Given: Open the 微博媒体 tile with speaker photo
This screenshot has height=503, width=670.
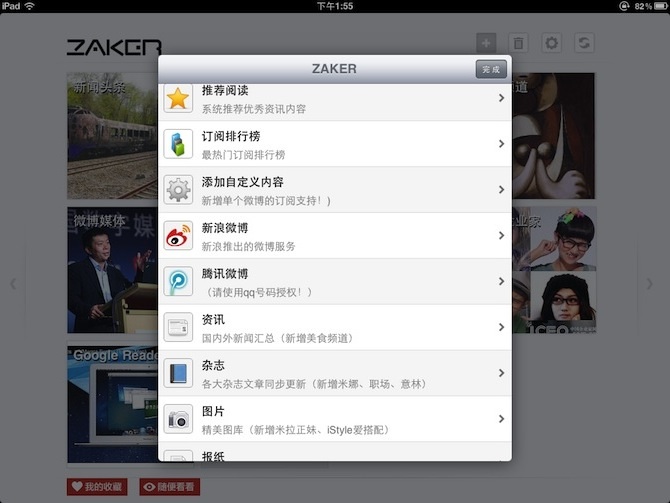Looking at the screenshot, I should pos(113,270).
